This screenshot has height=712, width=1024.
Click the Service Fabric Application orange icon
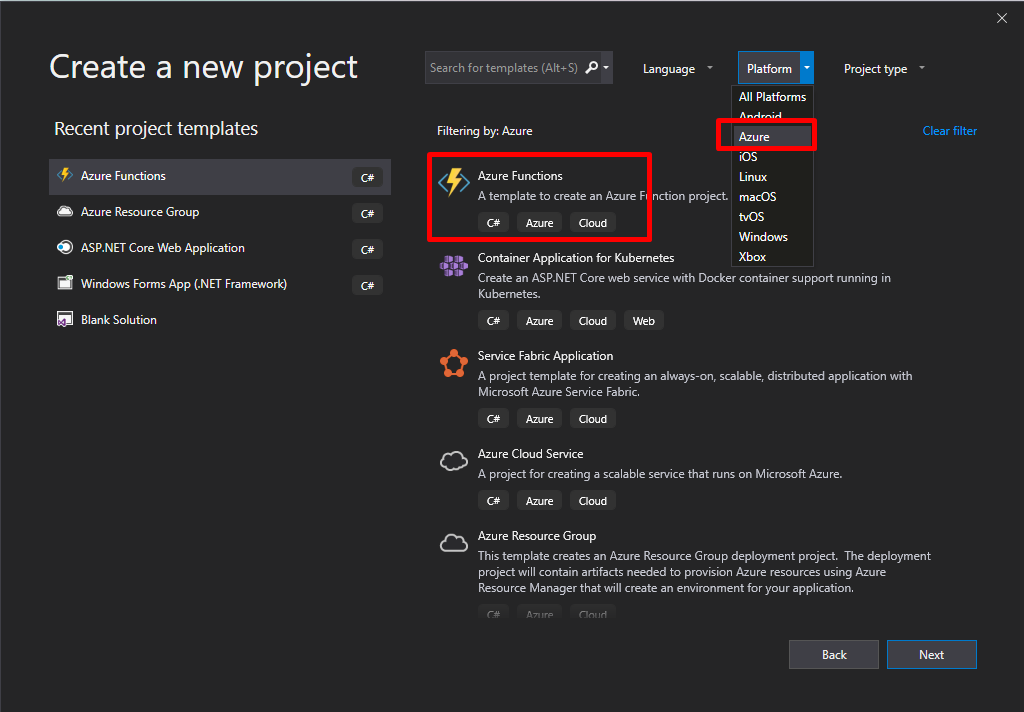click(x=454, y=363)
